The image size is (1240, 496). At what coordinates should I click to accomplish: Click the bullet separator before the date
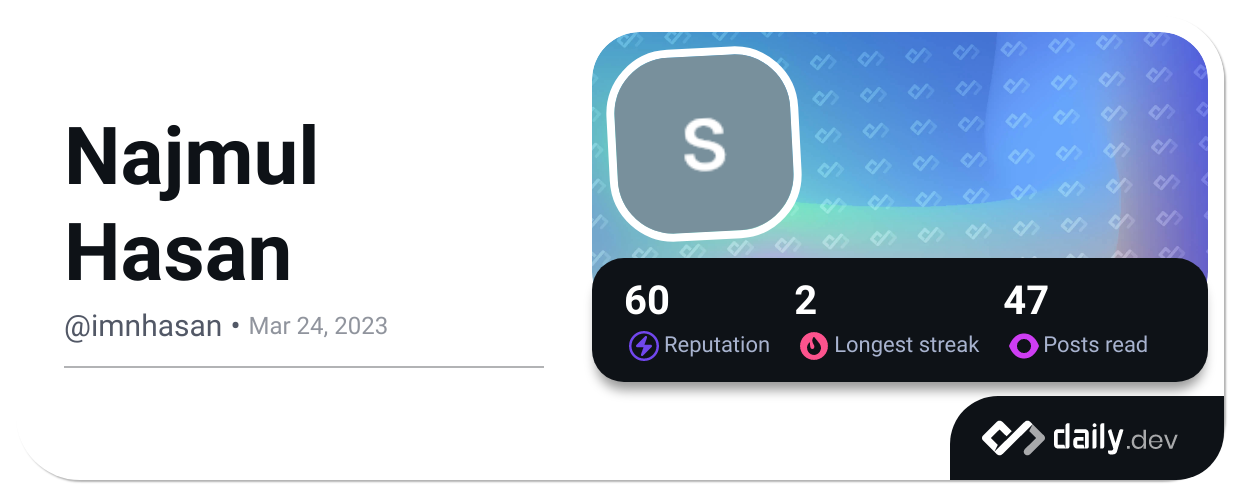pos(235,326)
